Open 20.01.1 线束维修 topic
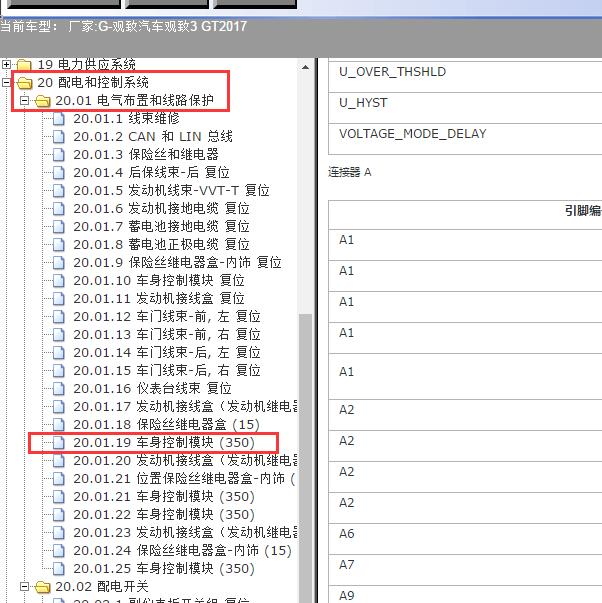Image resolution: width=602 pixels, height=603 pixels. [x=127, y=118]
